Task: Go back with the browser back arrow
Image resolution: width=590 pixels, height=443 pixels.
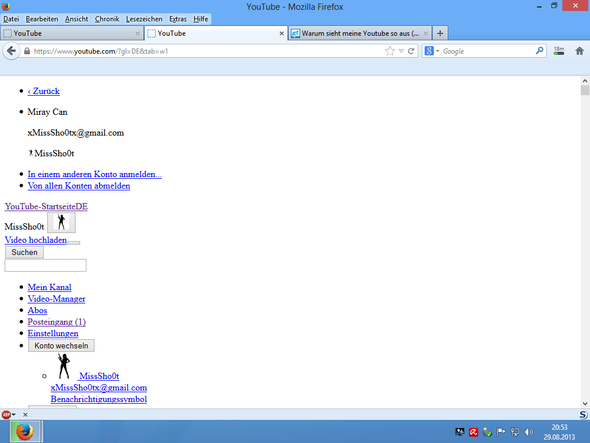Action: pyautogui.click(x=11, y=51)
